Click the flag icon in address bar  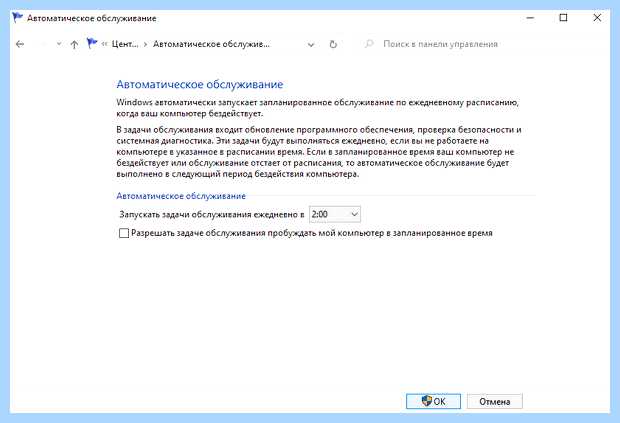[92, 43]
